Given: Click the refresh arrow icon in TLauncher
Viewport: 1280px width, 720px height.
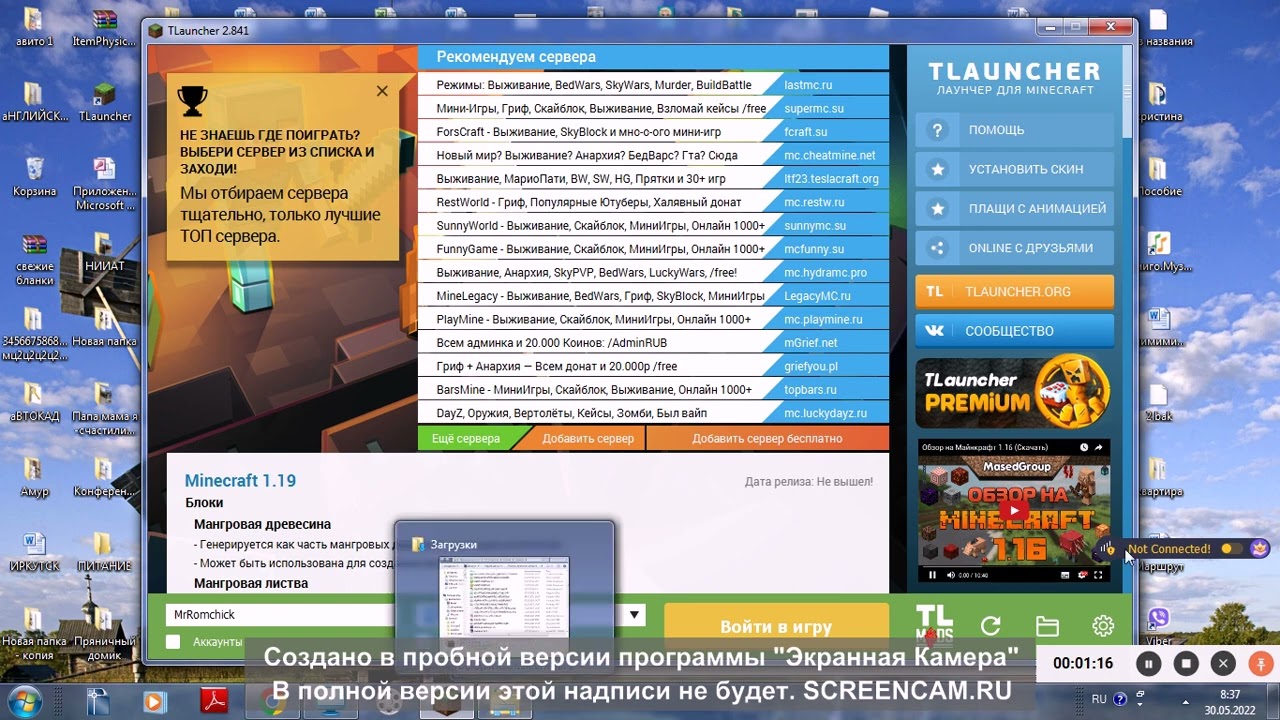Looking at the screenshot, I should (991, 626).
